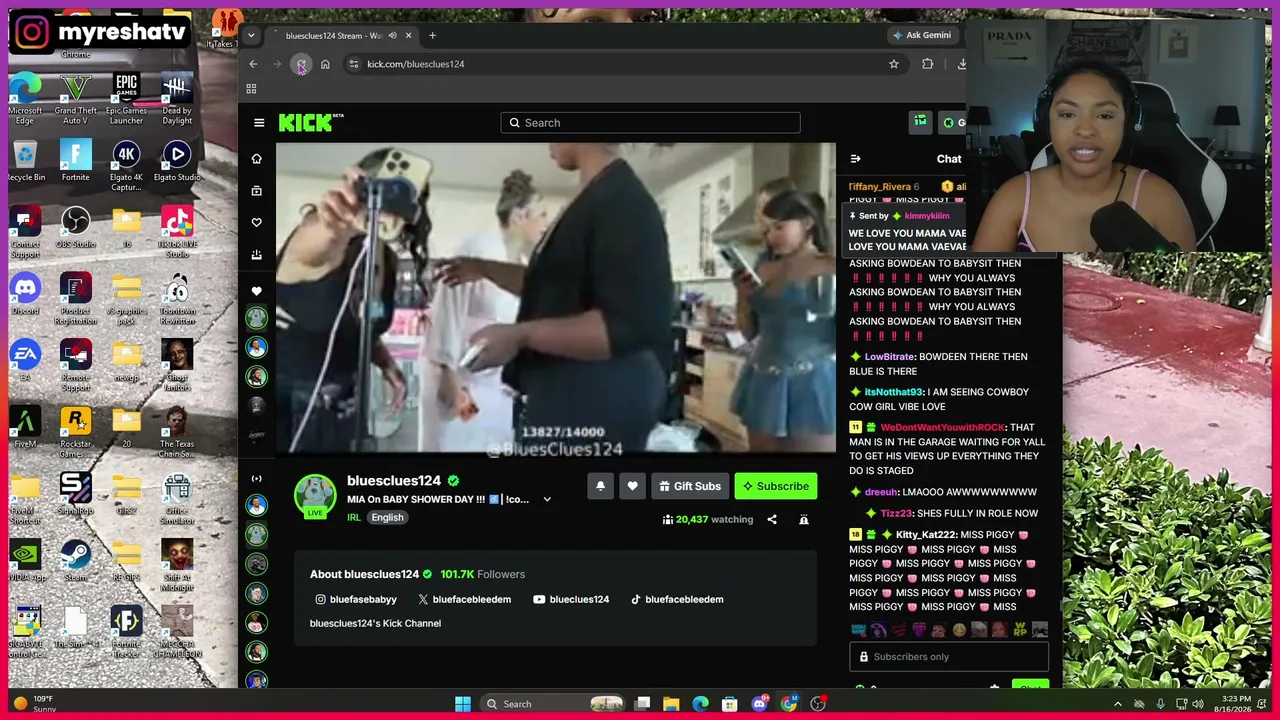Screen dimensions: 1280x720
Task: Focus the Kick search field
Action: 650,123
